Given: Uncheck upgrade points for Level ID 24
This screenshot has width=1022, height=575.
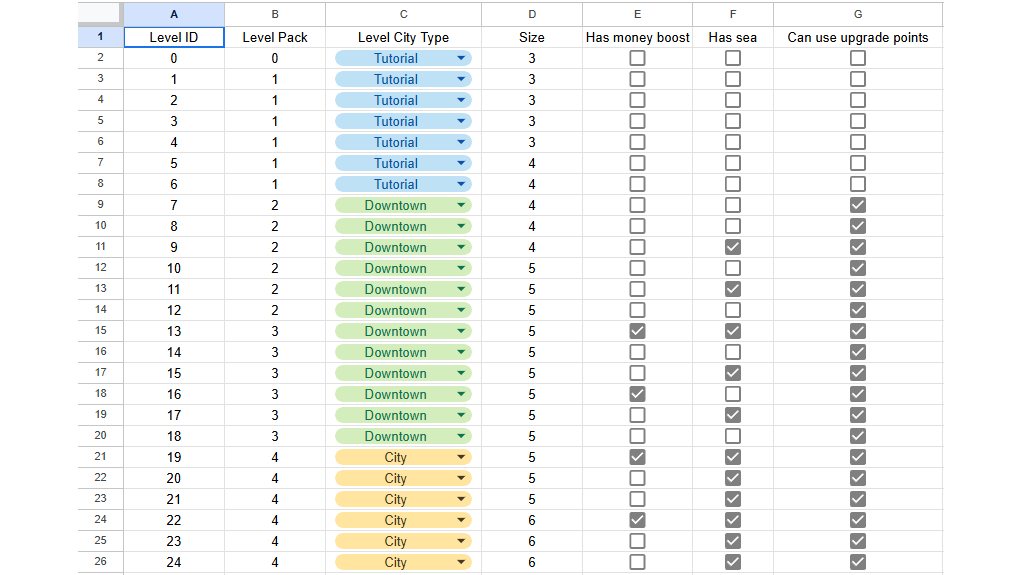Looking at the screenshot, I should (x=858, y=562).
